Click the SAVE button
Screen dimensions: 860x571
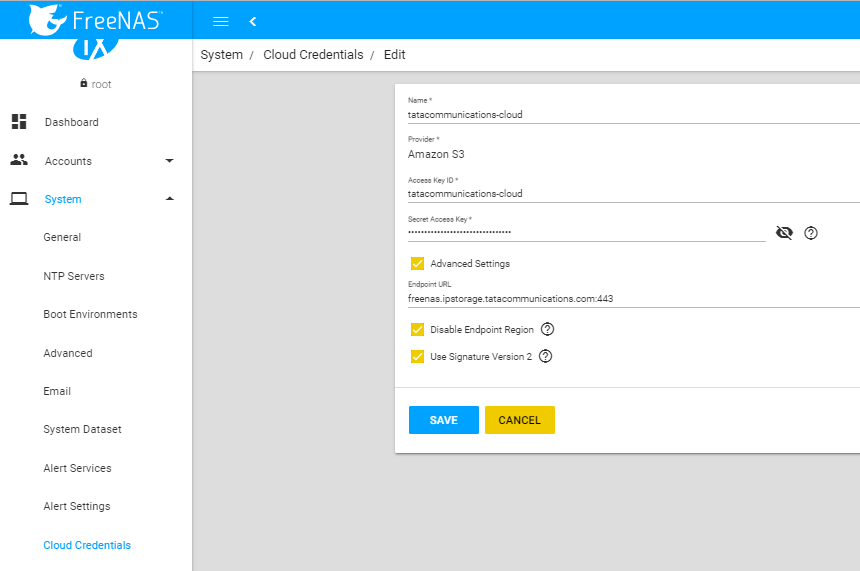(444, 420)
